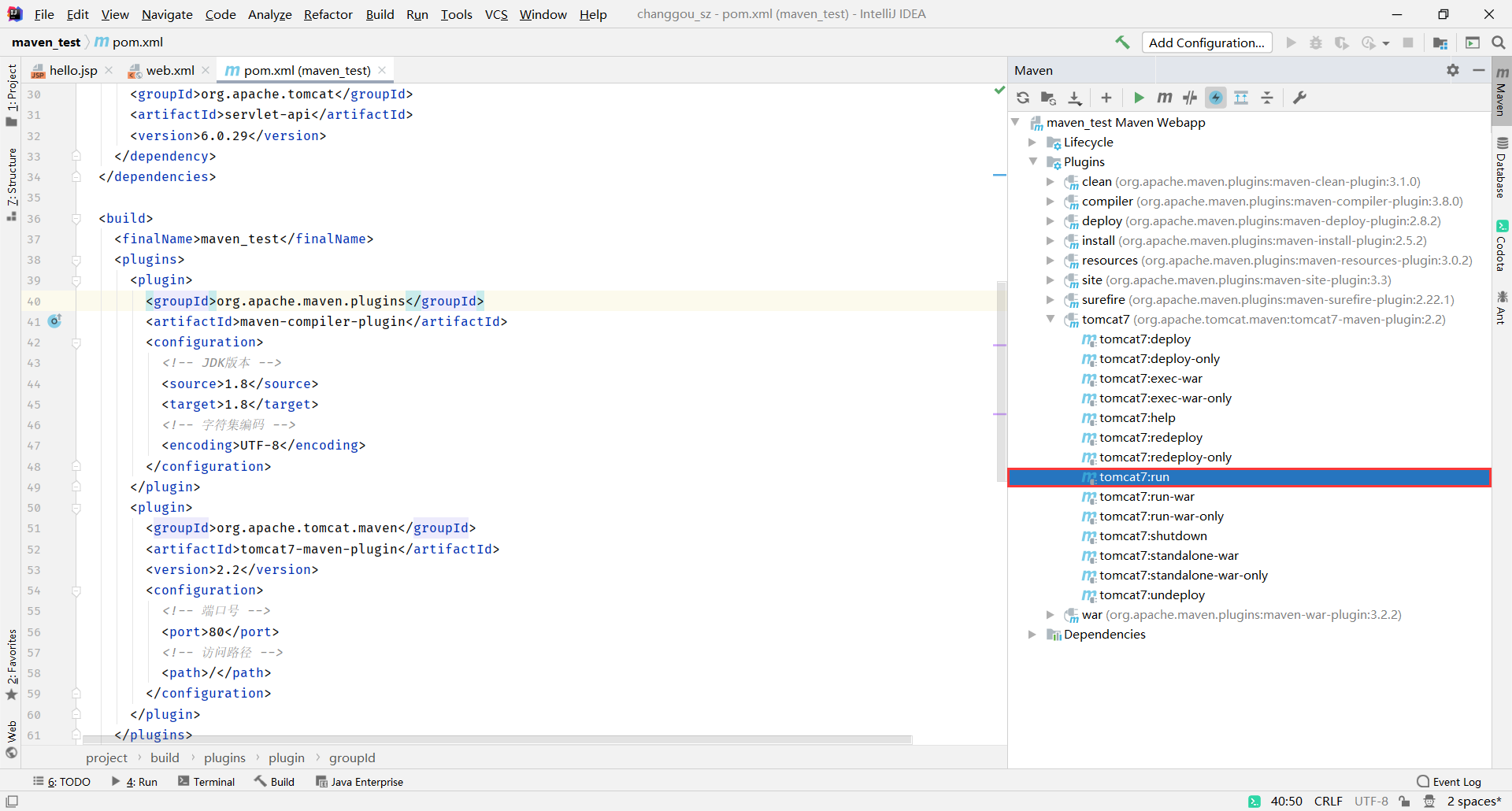This screenshot has width=1512, height=811.
Task: Toggle Skip Tests mode lightning icon
Action: pos(1216,98)
